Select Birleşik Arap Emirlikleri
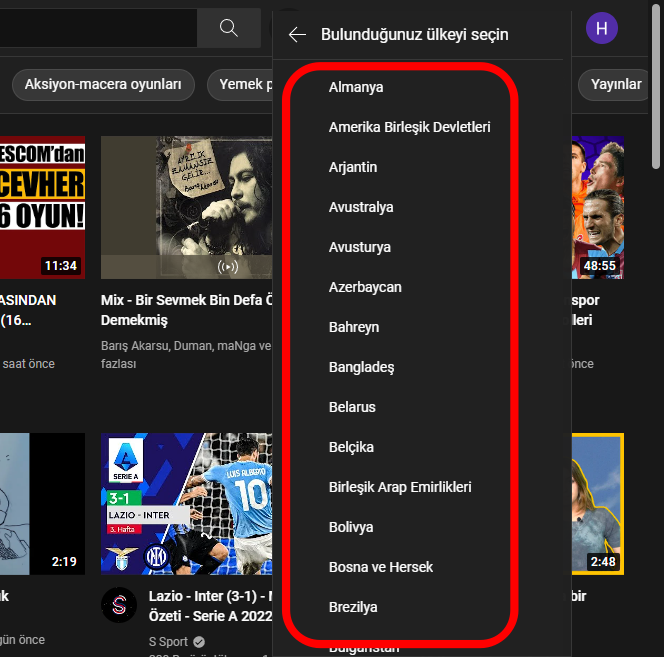664x657 pixels. [x=414, y=487]
